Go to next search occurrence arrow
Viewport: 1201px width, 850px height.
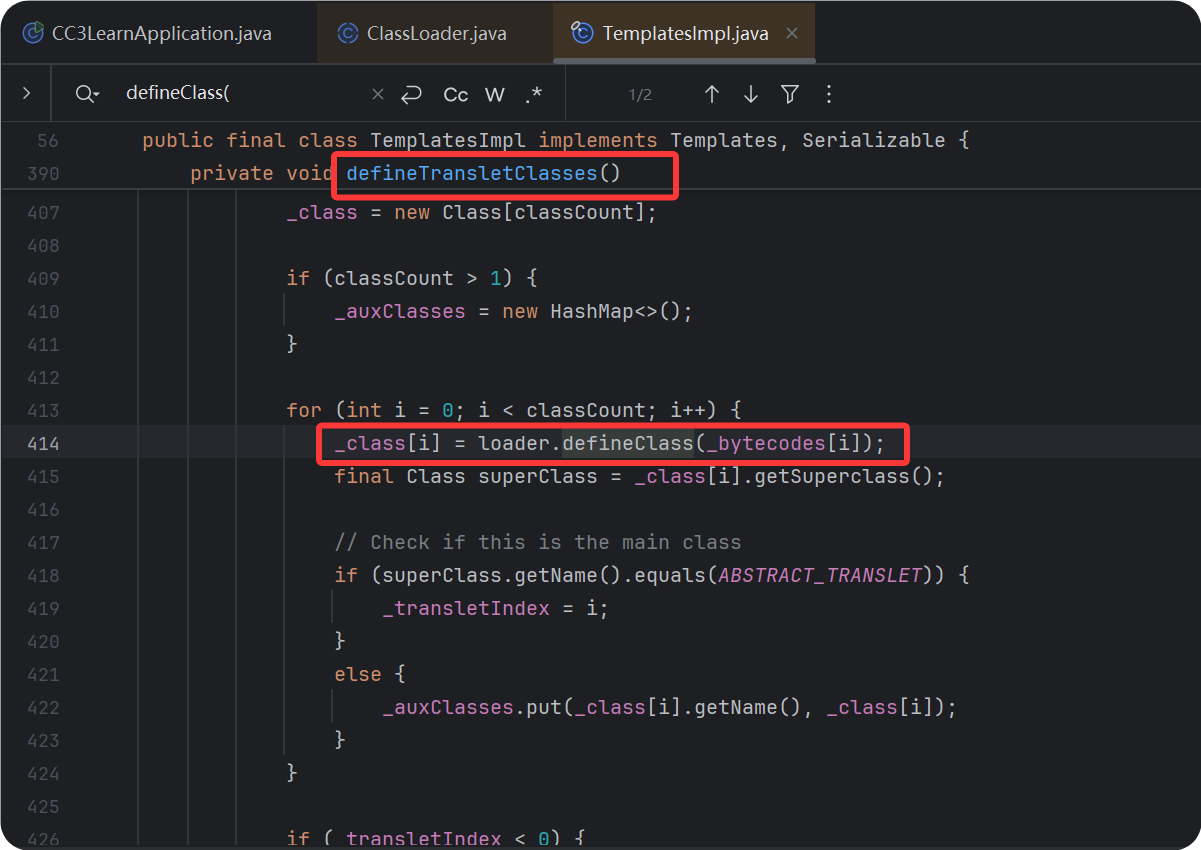pyautogui.click(x=751, y=94)
